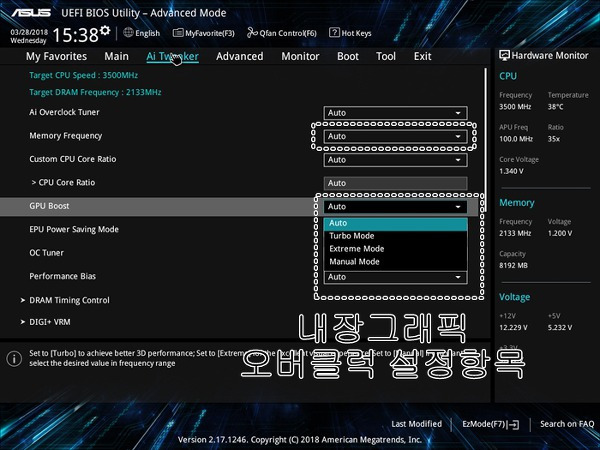This screenshot has width=600, height=450.
Task: Show the Hot Keys help
Action: click(x=350, y=33)
